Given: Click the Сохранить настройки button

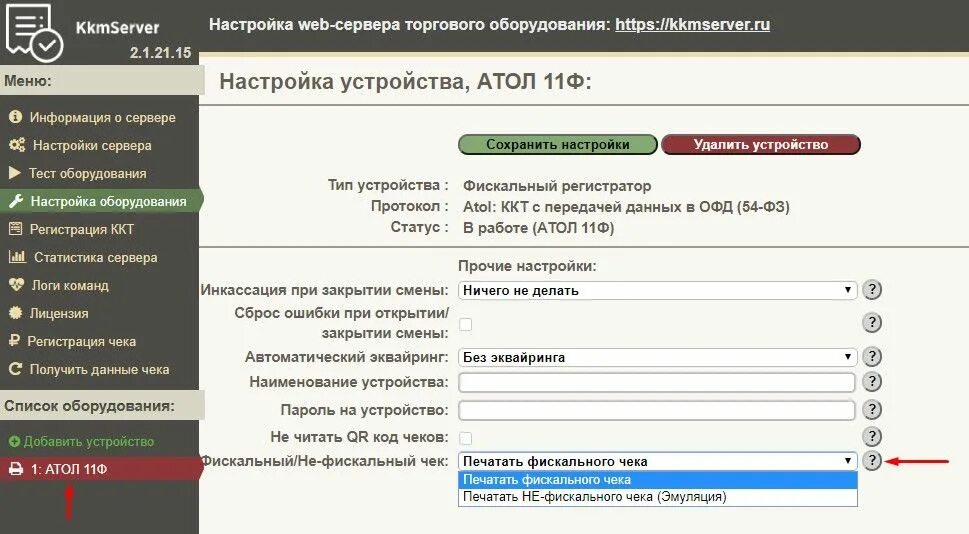Looking at the screenshot, I should pos(557,145).
